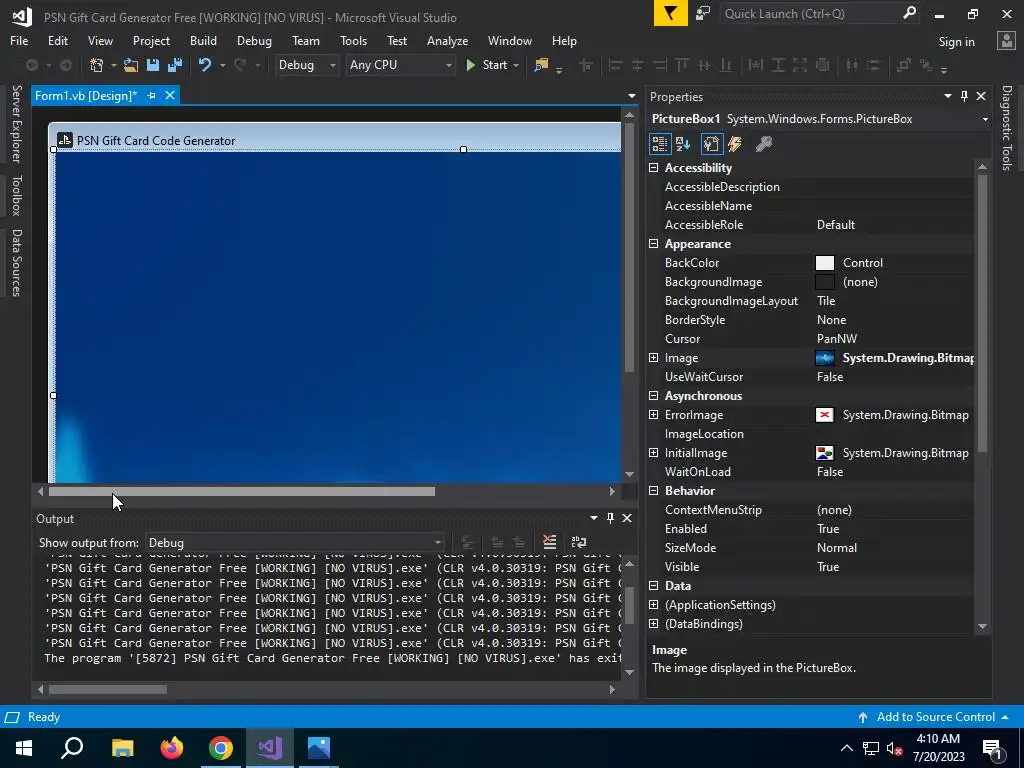Screen dimensions: 1024x768
Task: Click the InitialImage thumbnail
Action: coord(825,453)
